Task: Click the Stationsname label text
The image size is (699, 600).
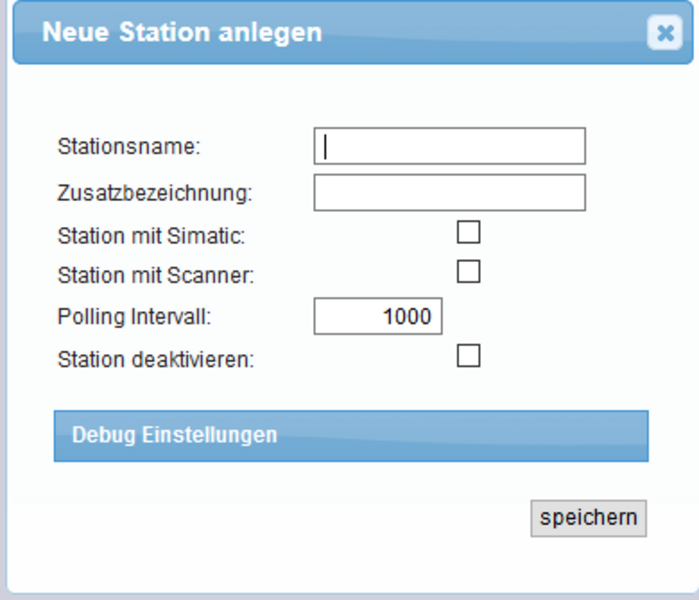Action: click(x=129, y=147)
